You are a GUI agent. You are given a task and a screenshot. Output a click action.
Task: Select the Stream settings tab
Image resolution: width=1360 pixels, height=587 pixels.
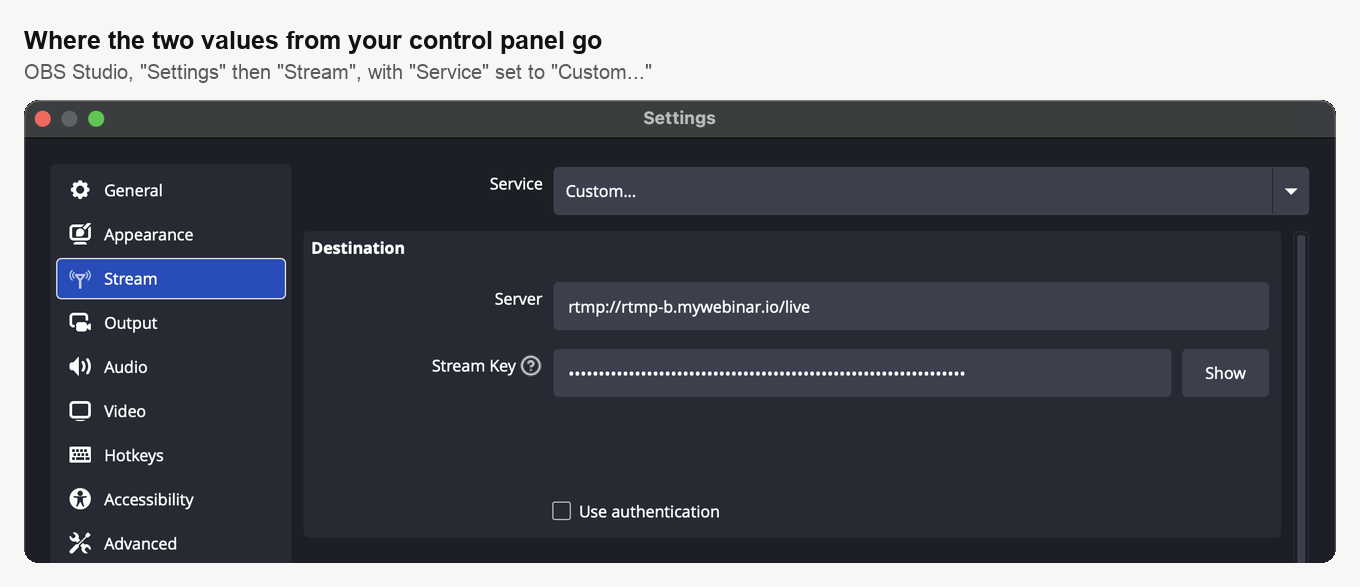[x=171, y=278]
